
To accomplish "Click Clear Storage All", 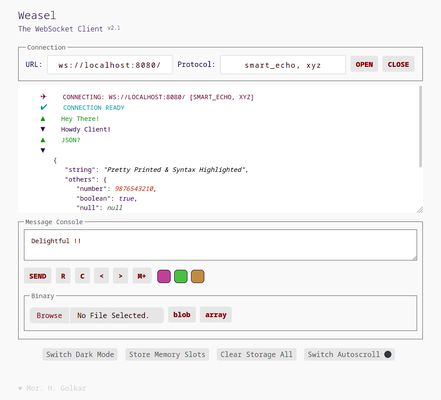I will pos(256,354).
